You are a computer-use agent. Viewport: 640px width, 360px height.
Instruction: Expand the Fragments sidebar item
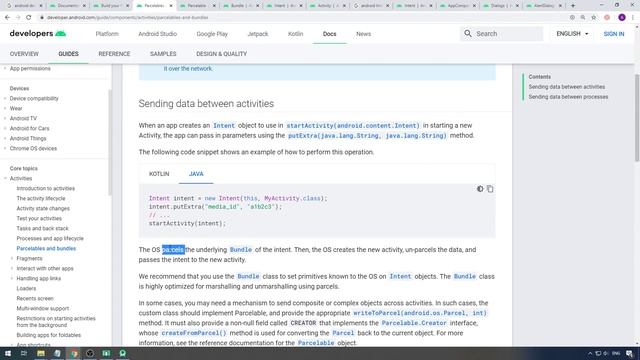pos(12,258)
